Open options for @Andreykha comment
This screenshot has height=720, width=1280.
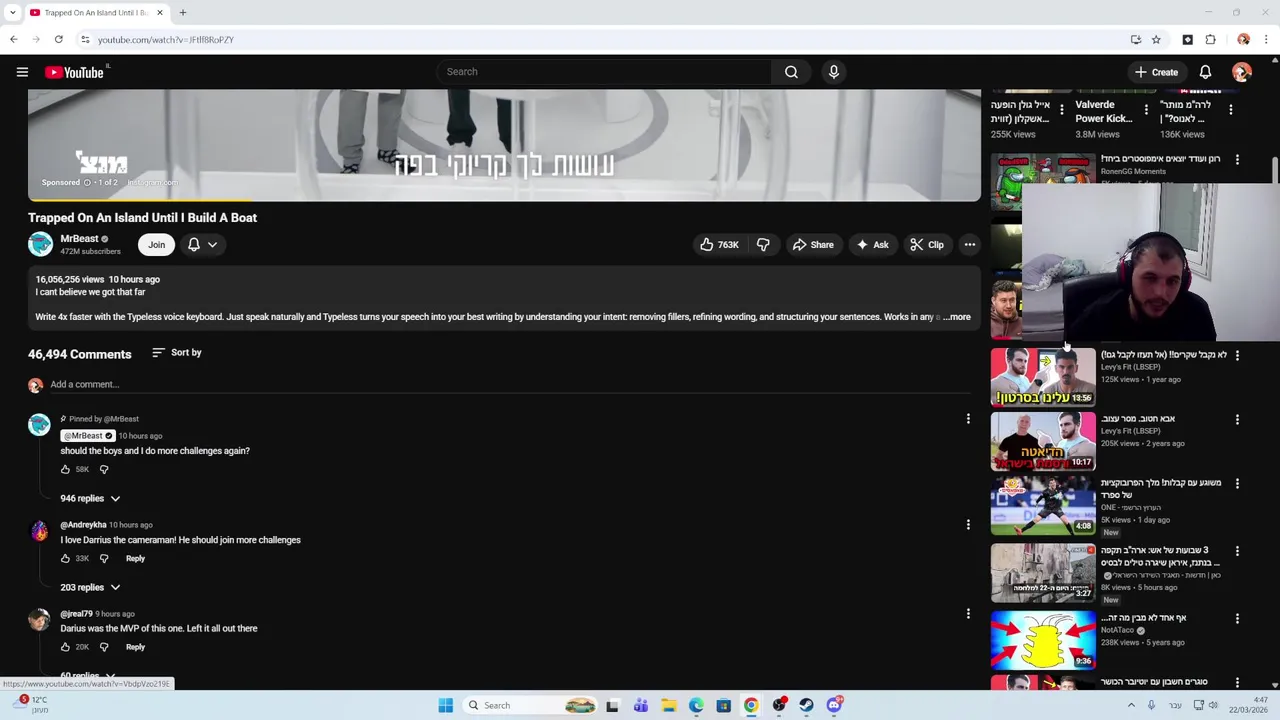(968, 524)
